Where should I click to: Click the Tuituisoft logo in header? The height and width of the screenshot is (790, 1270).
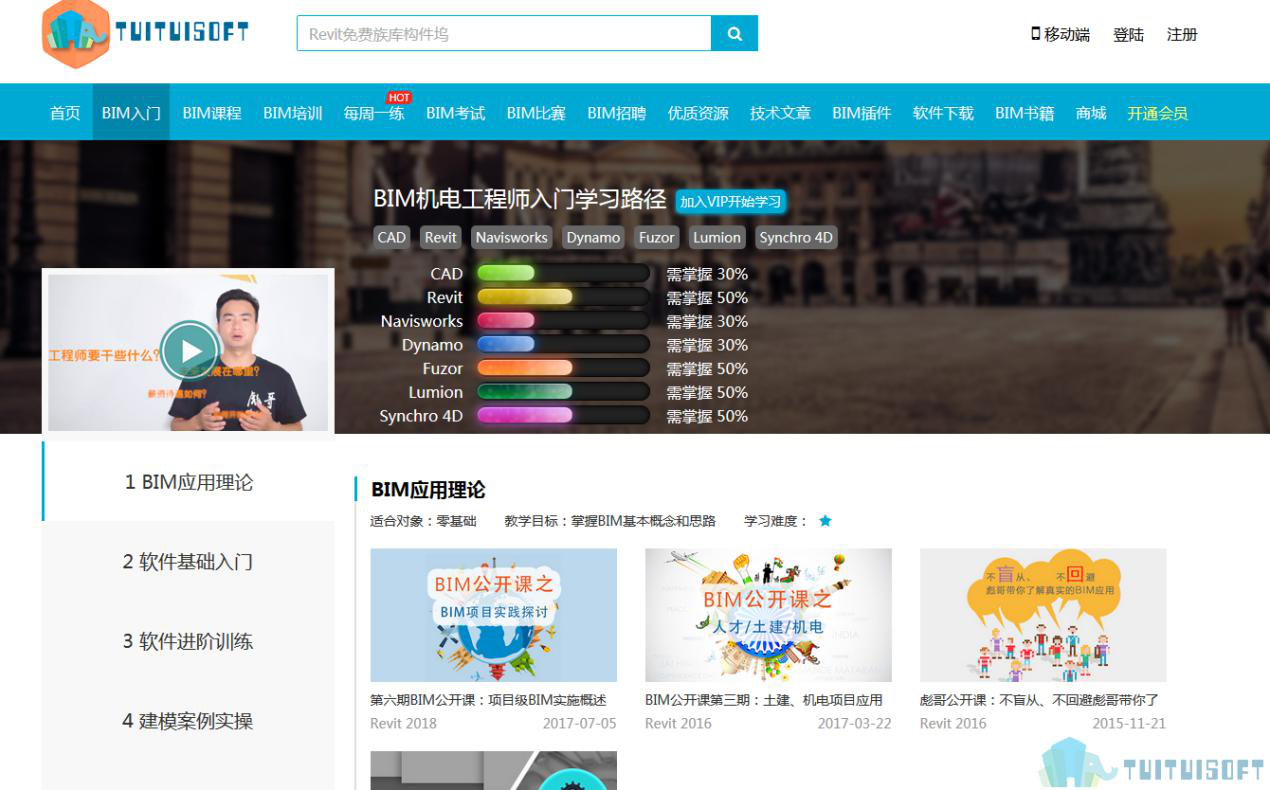click(x=145, y=33)
